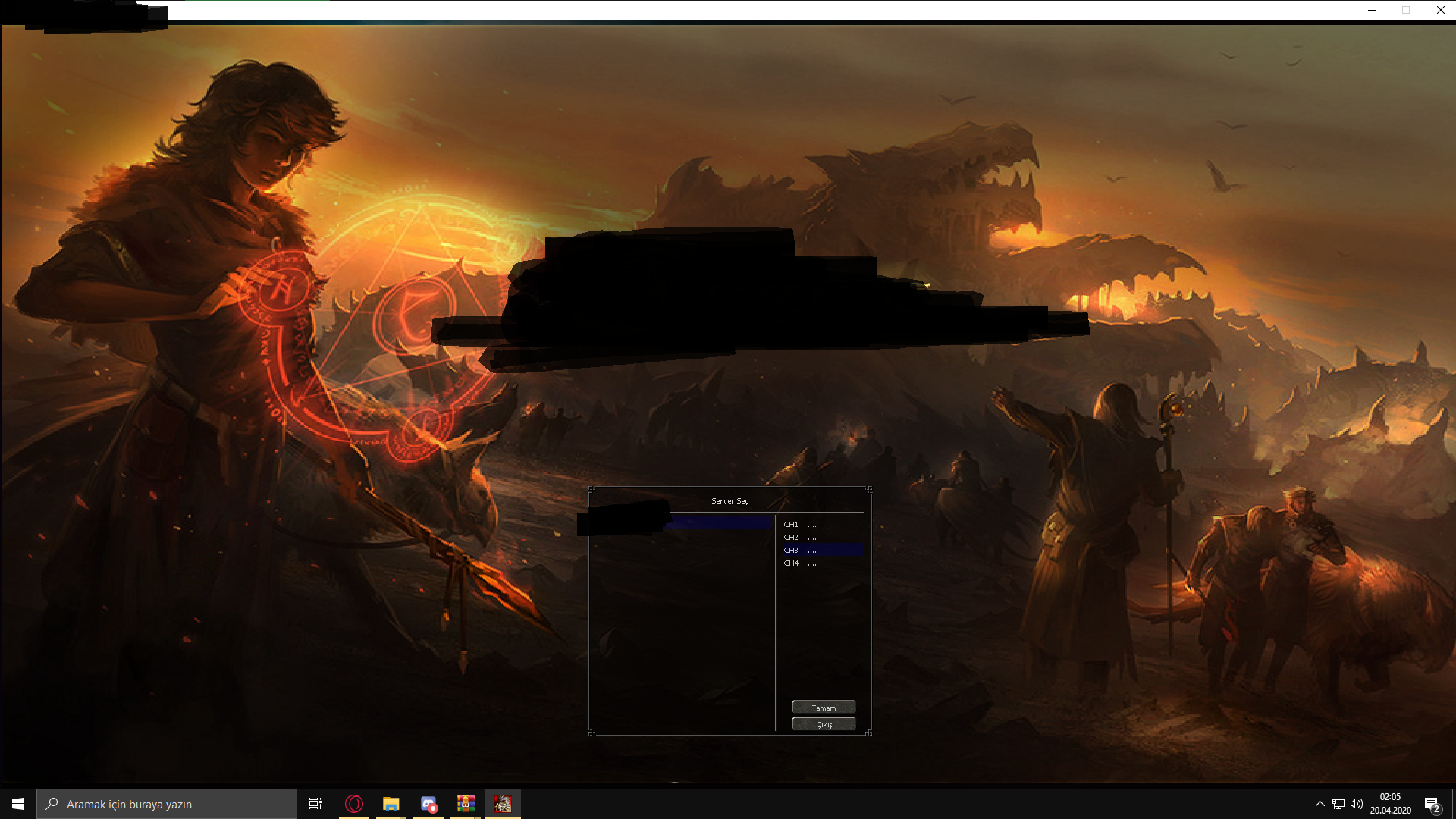
Task: Pick the CH4 channel row
Action: 823,563
